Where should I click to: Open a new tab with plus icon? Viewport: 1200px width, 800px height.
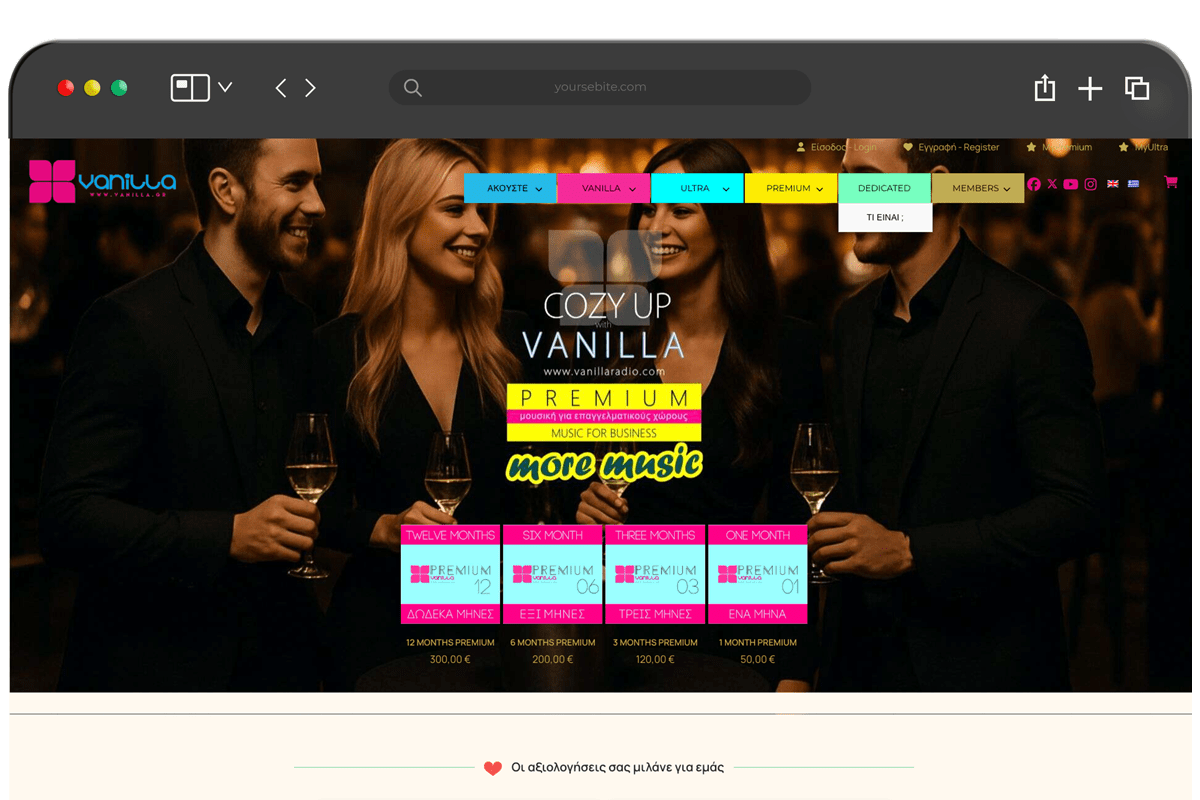point(1090,89)
